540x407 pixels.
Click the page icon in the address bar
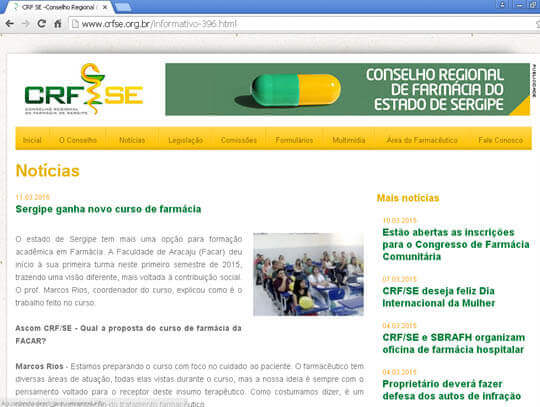(x=75, y=24)
